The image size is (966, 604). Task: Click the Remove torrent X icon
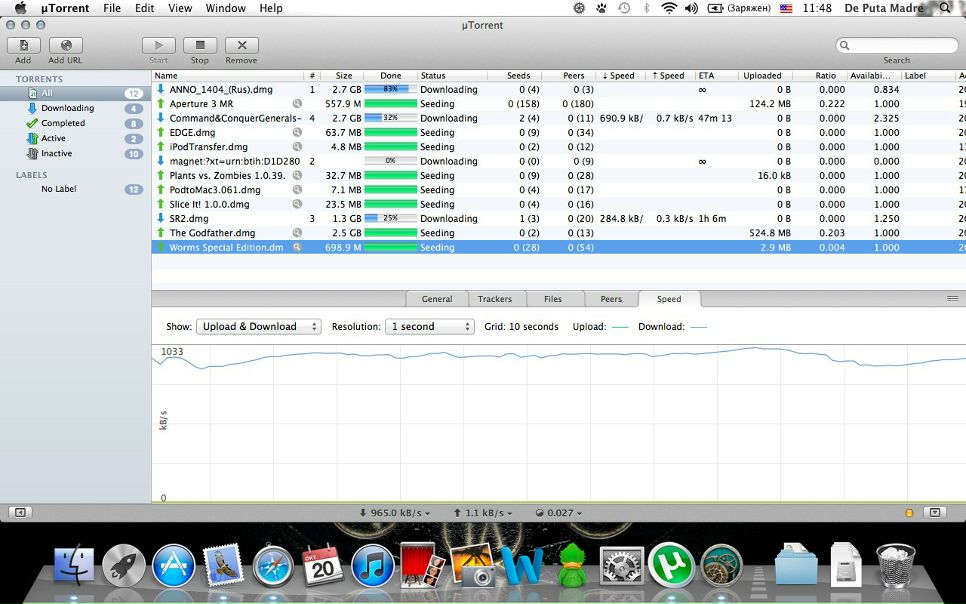point(241,45)
